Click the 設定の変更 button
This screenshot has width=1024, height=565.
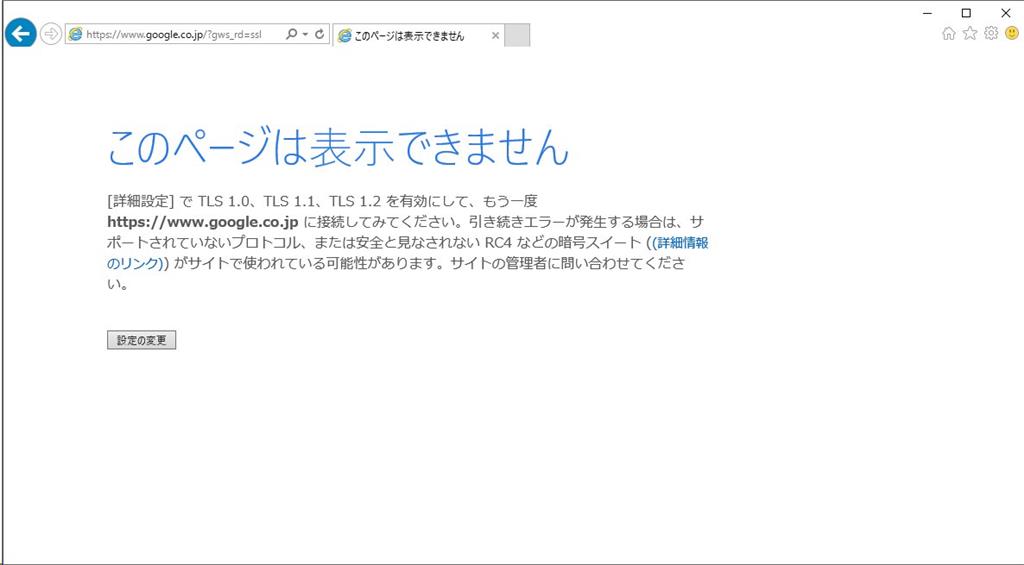tap(142, 340)
